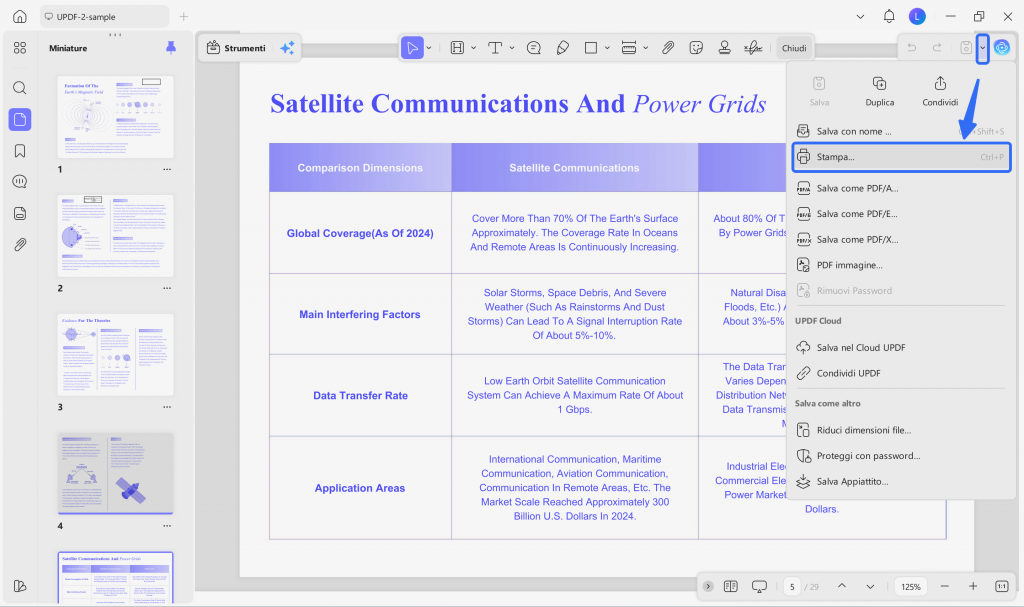Image resolution: width=1024 pixels, height=607 pixels.
Task: Choose Proteggi con password...
Action: (901, 456)
